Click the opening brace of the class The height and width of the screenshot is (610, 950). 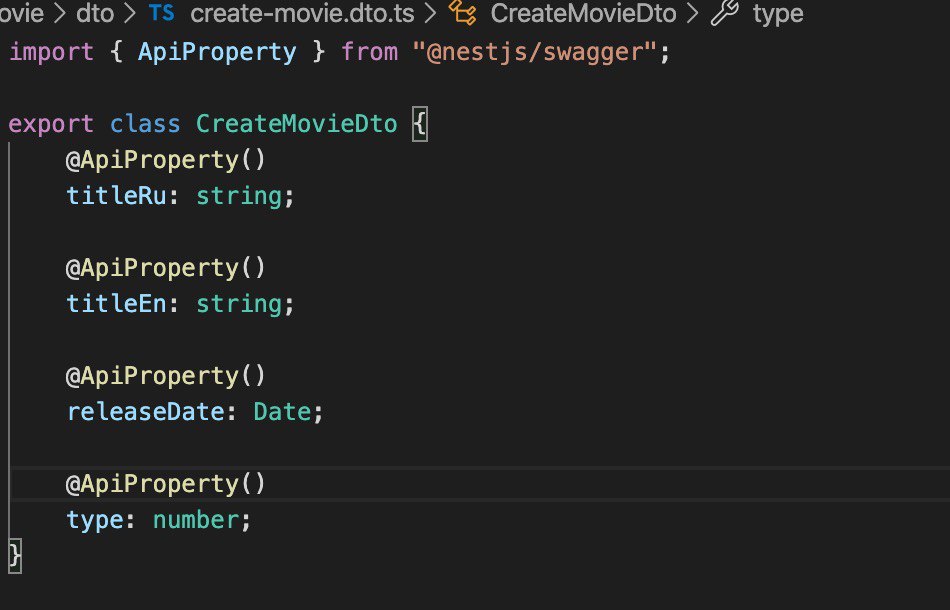pos(420,125)
